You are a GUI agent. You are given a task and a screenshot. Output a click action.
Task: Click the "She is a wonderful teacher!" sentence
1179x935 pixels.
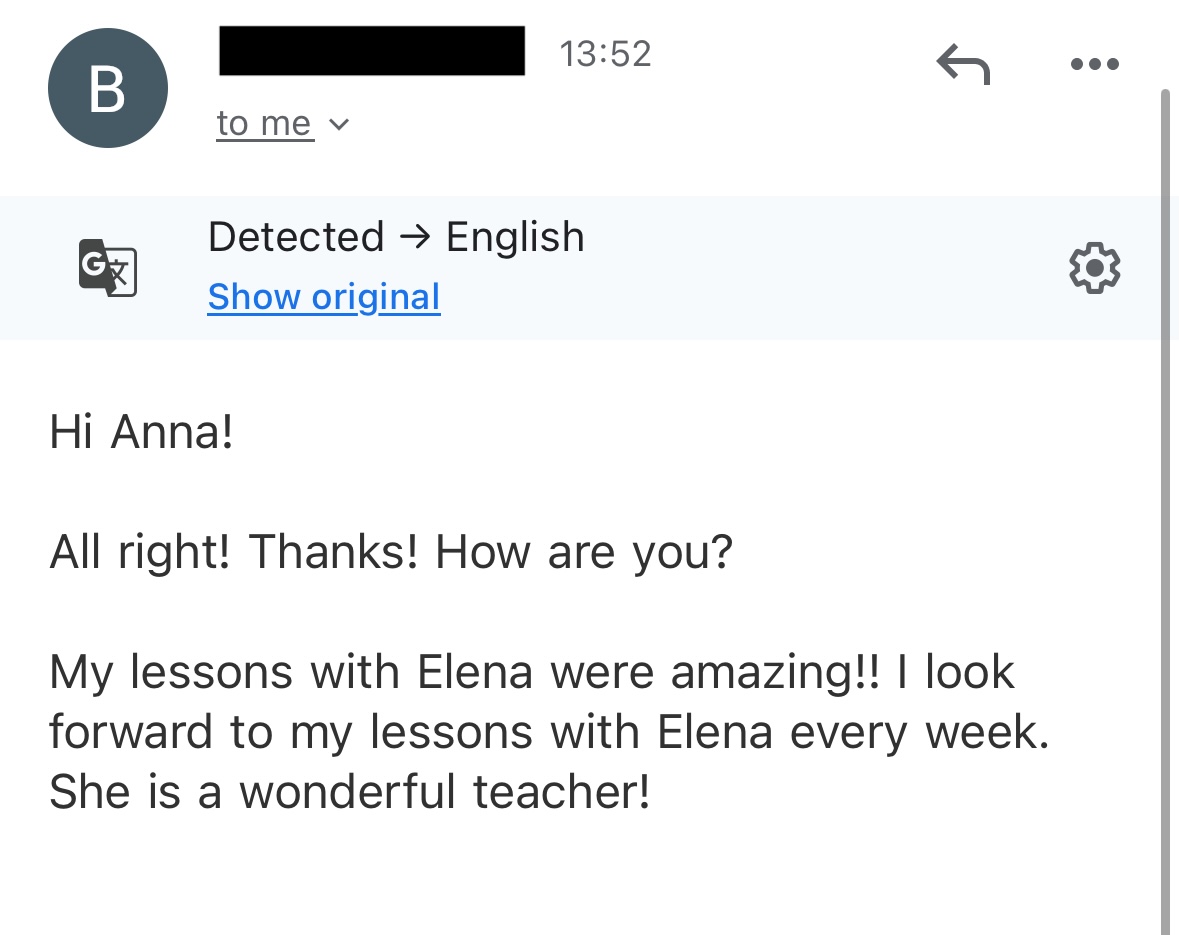coord(350,792)
